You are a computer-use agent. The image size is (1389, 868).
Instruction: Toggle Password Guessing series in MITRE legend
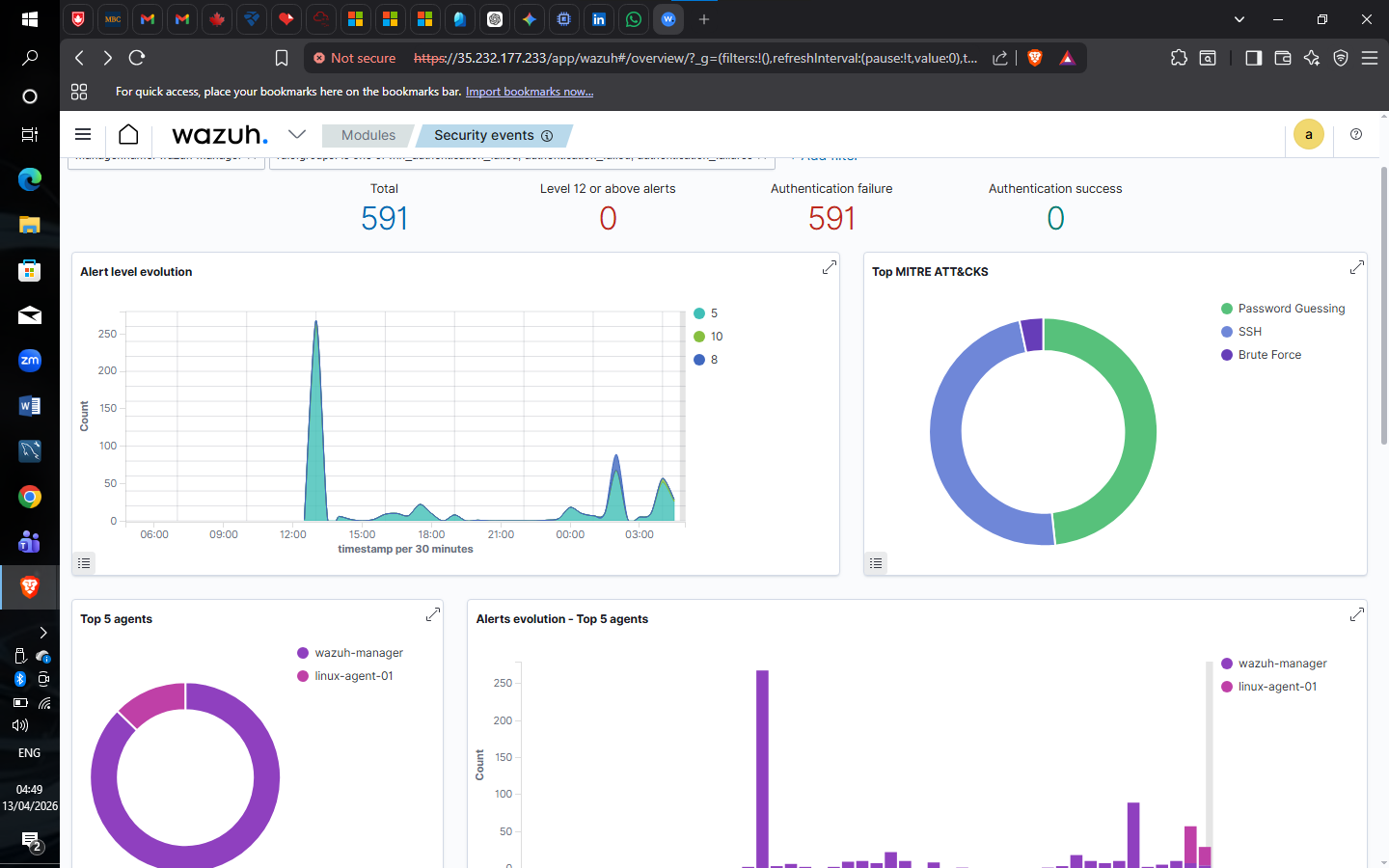pos(1283,309)
